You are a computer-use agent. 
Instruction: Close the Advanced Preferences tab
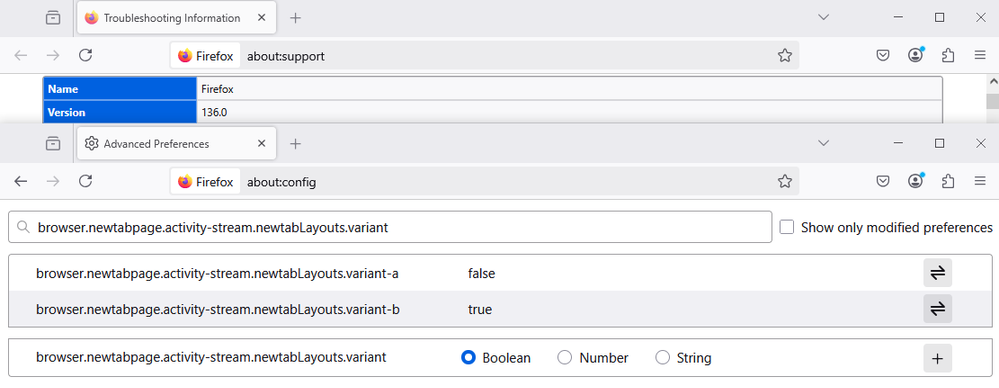(x=261, y=143)
